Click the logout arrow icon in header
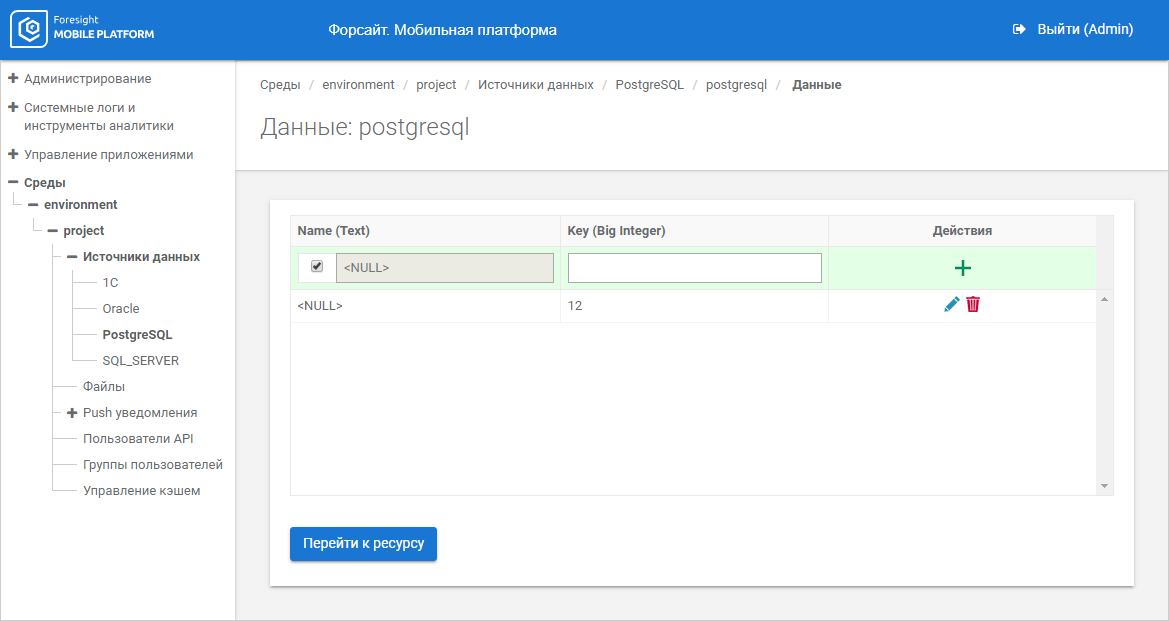Screen dimensions: 1169x621 pos(1020,30)
